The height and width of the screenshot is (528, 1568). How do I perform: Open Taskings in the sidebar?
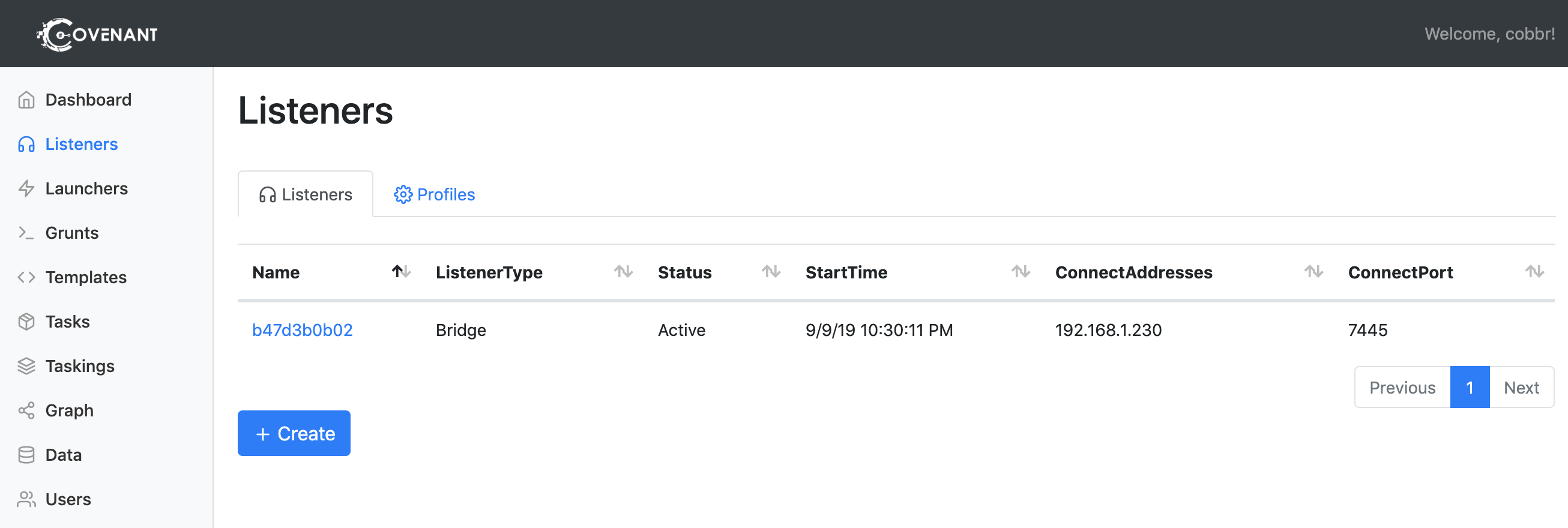pyautogui.click(x=80, y=366)
